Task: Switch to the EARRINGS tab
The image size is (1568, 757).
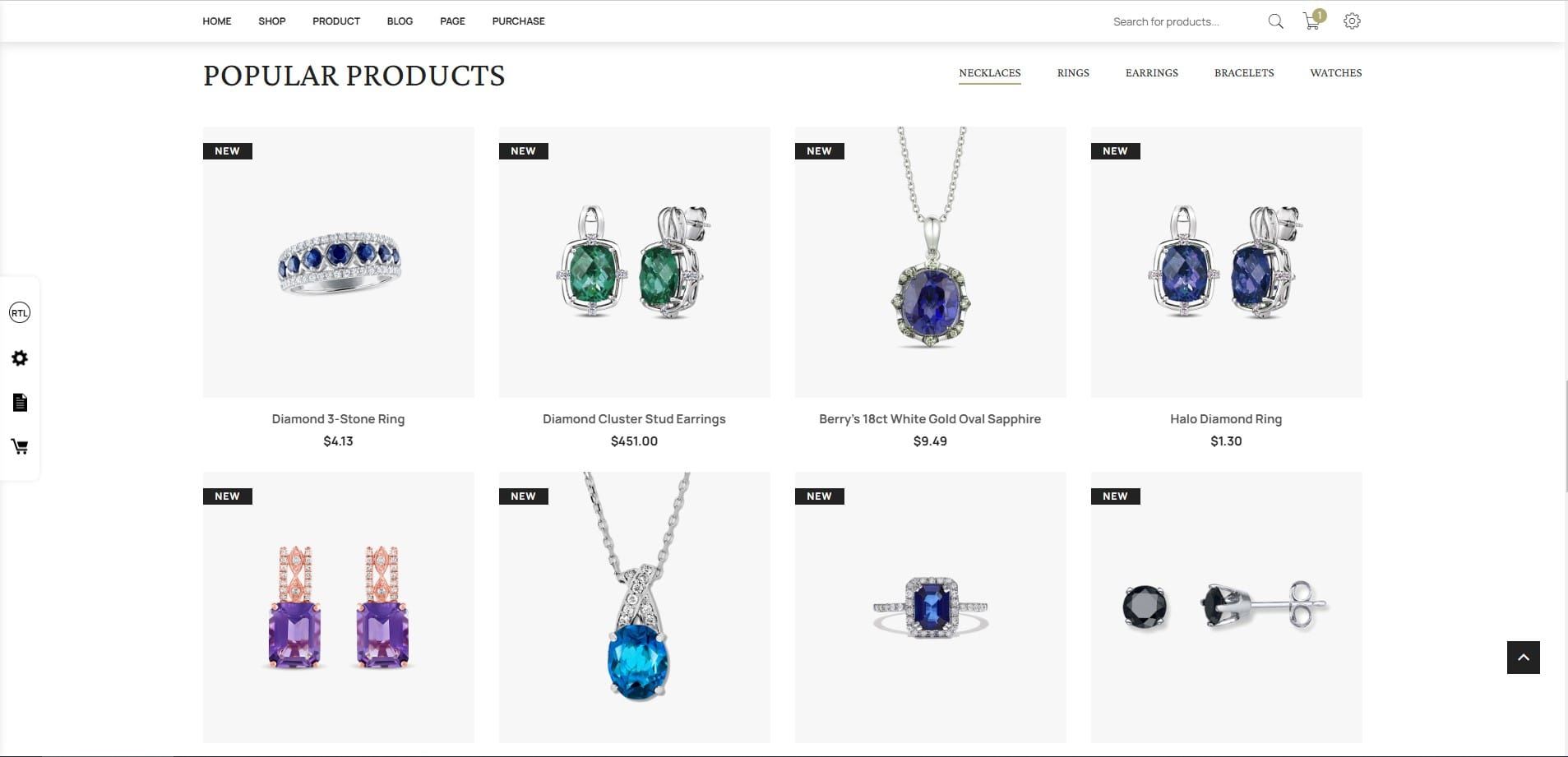Action: [1151, 73]
